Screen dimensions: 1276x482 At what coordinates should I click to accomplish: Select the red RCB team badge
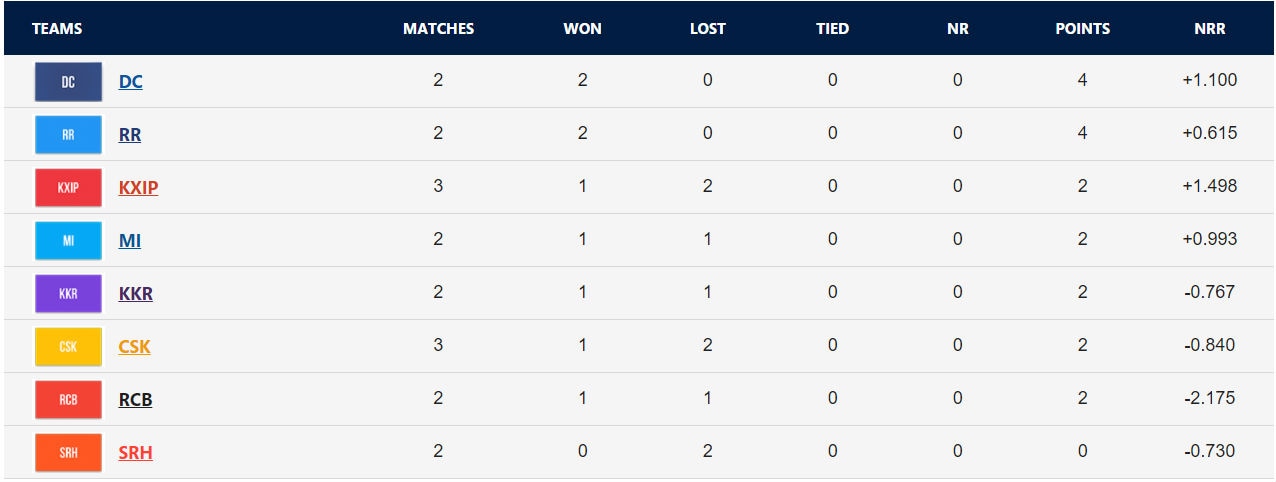[x=68, y=400]
